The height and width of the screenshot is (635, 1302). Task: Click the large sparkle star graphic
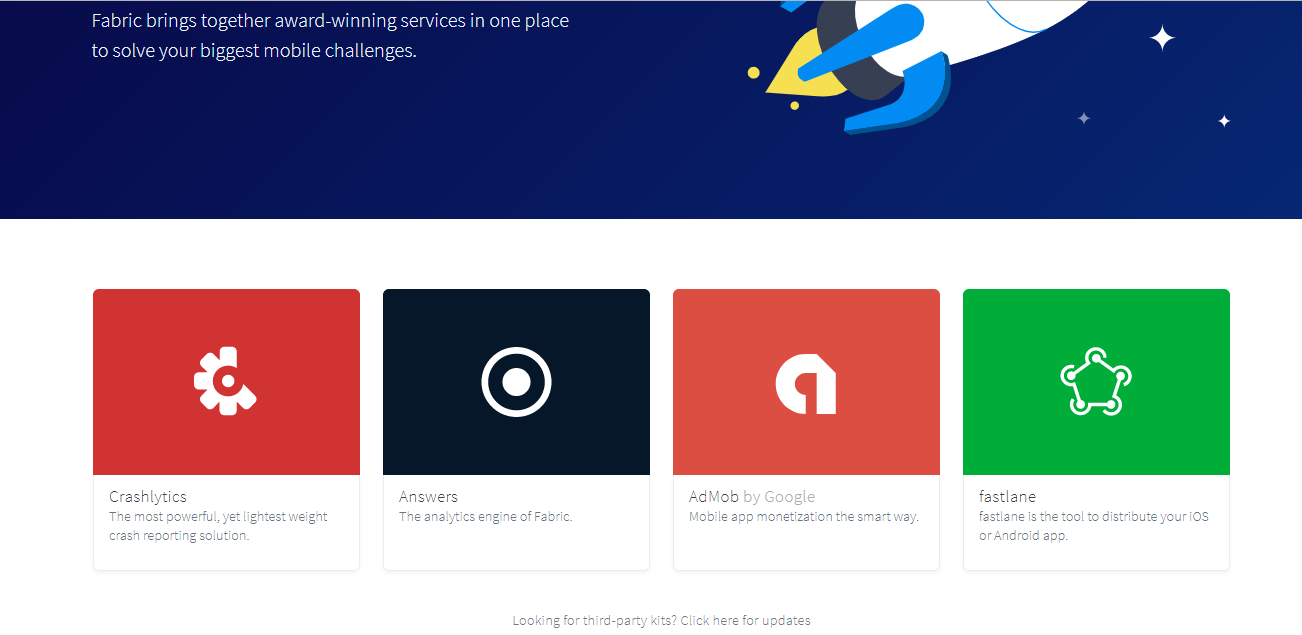tap(1162, 38)
